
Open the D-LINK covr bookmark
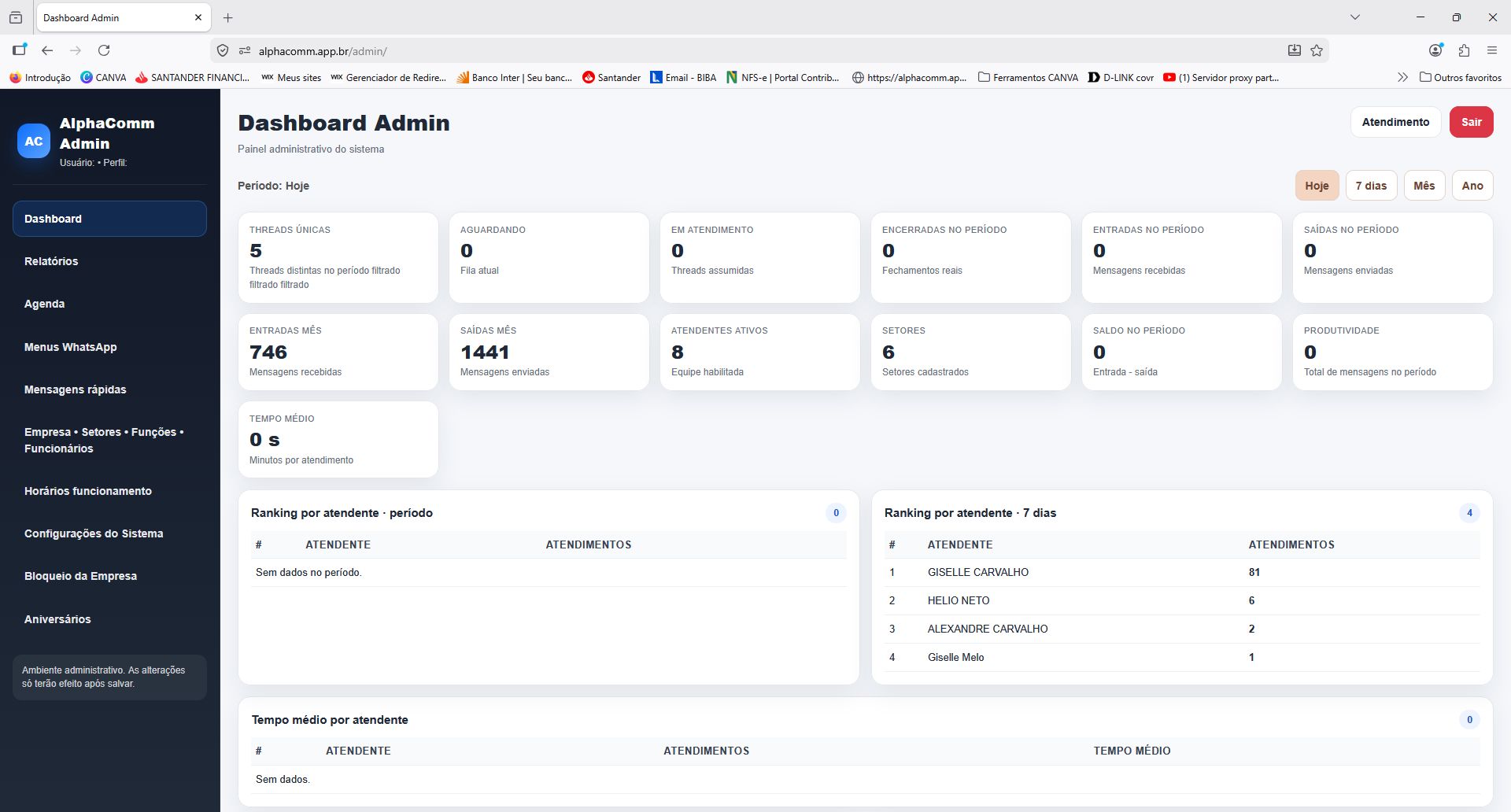(1120, 77)
